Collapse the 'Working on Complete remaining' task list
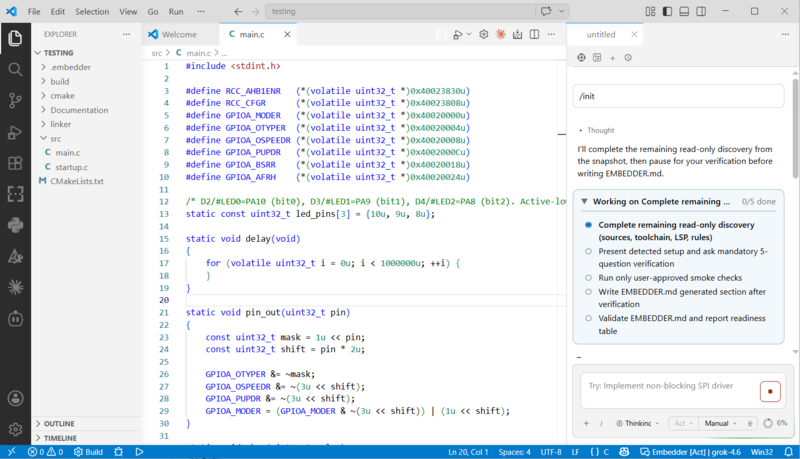Screen dimensions: 800x459 pyautogui.click(x=584, y=201)
